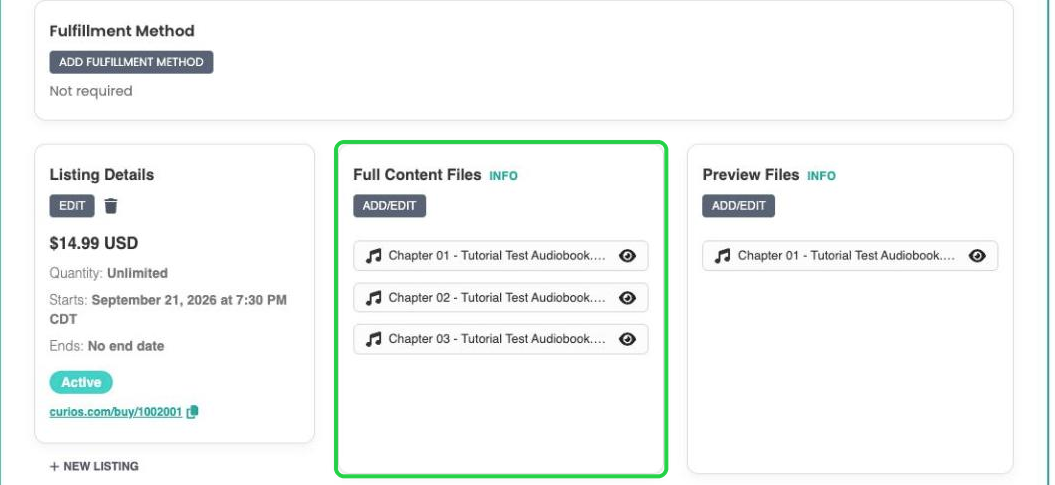Click music note icon of Chapter 03

click(x=373, y=339)
